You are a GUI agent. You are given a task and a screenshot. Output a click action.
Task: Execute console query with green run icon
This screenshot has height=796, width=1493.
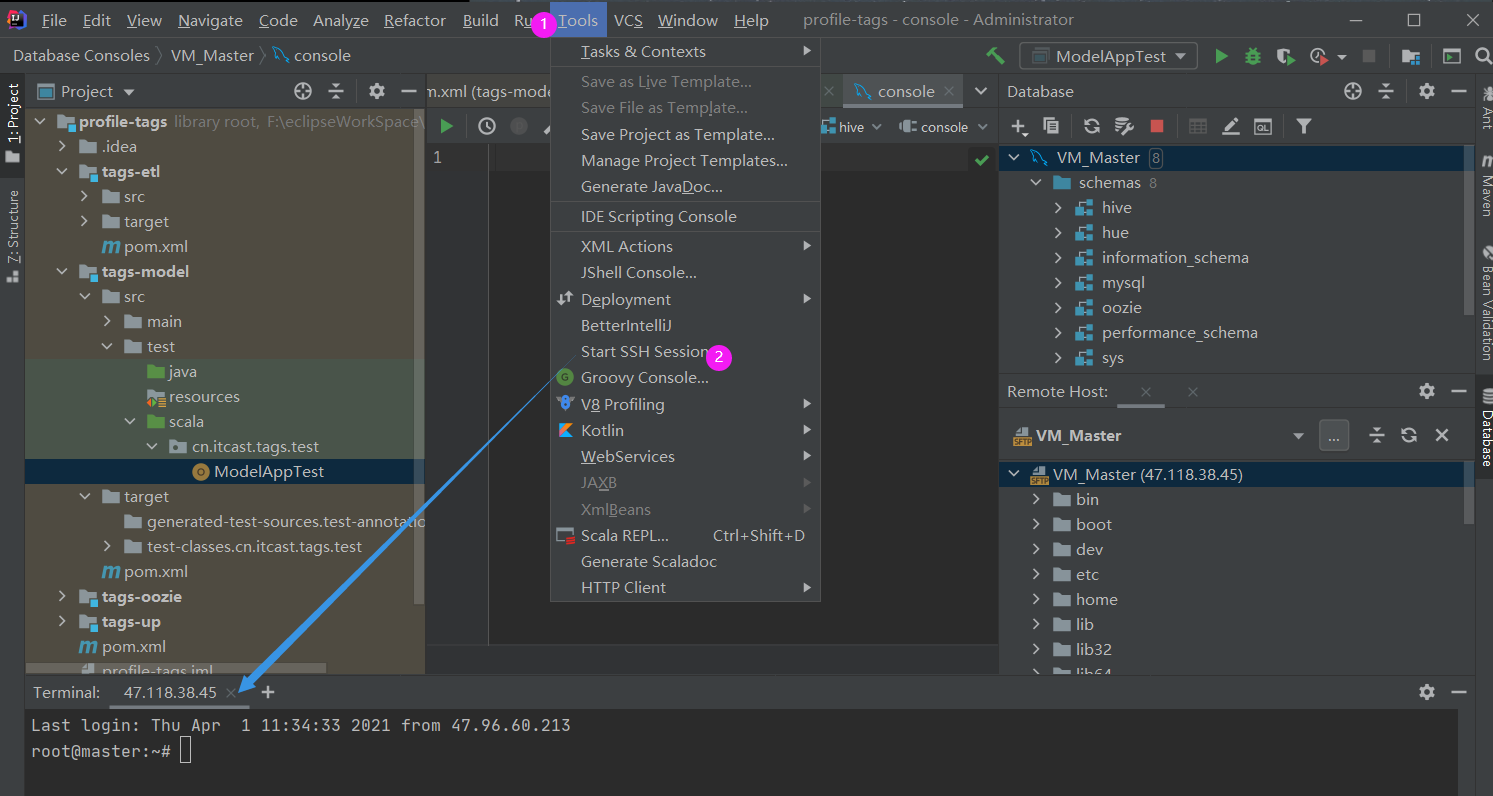447,126
